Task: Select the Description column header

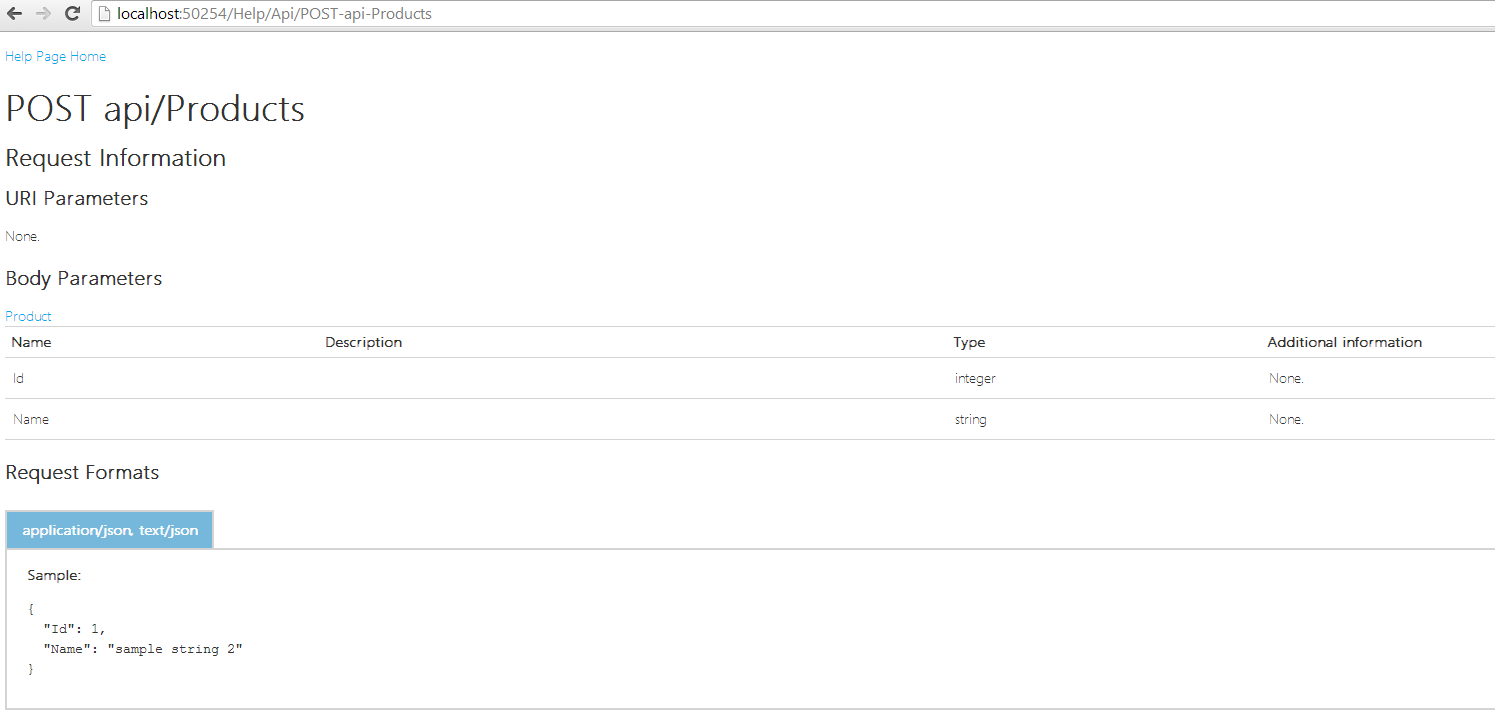Action: coord(363,342)
